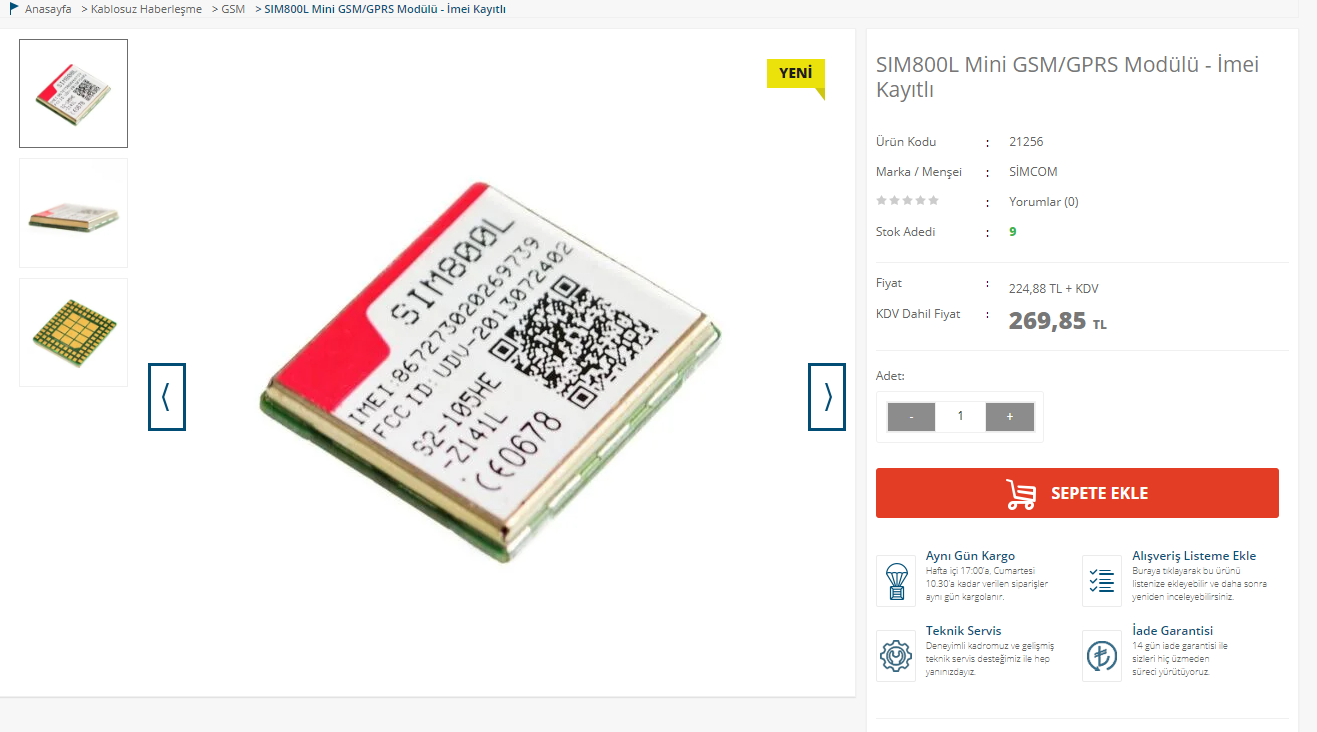Click the flag icon next to Anasayfa
The height and width of the screenshot is (732, 1317).
14,9
